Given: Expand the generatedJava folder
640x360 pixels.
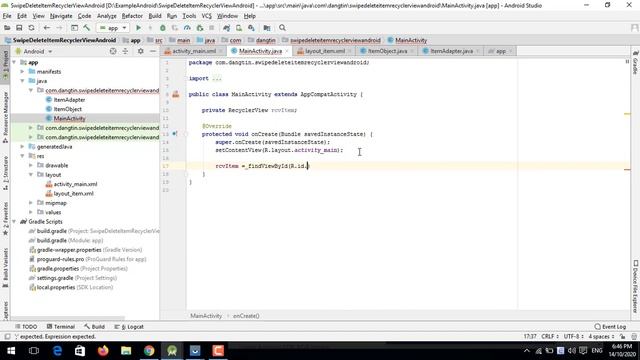Looking at the screenshot, I should tap(22, 147).
